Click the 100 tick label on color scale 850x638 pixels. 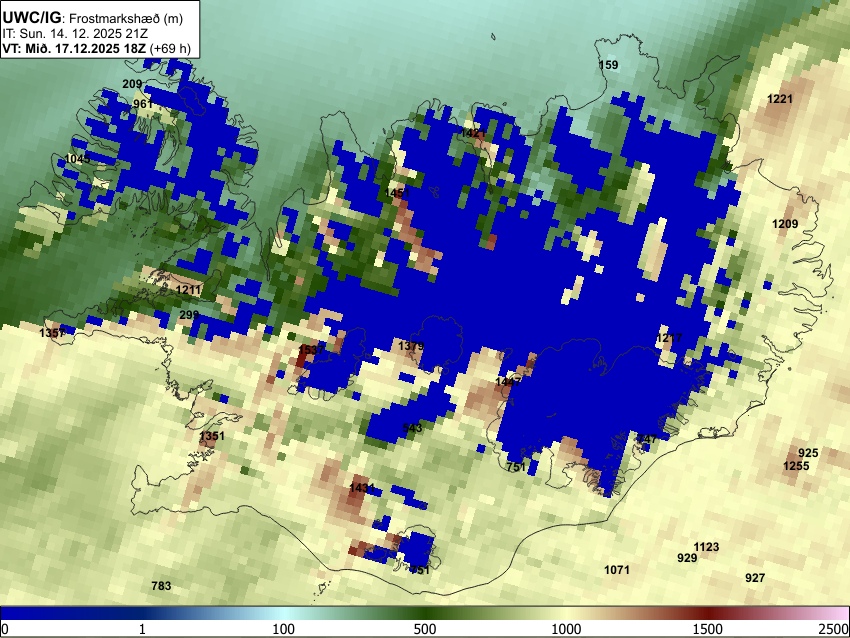tap(284, 629)
